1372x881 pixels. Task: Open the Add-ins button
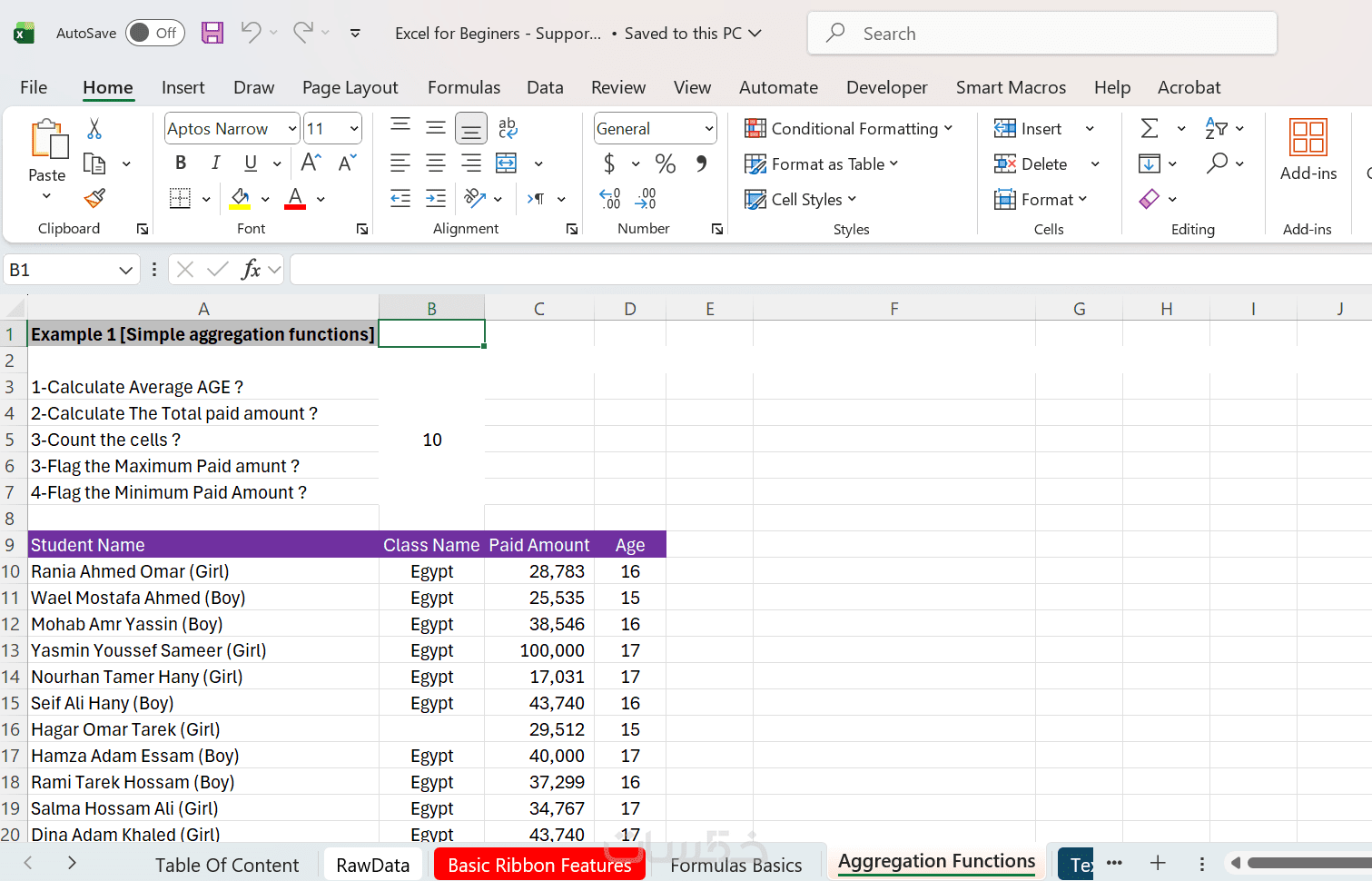point(1308,150)
